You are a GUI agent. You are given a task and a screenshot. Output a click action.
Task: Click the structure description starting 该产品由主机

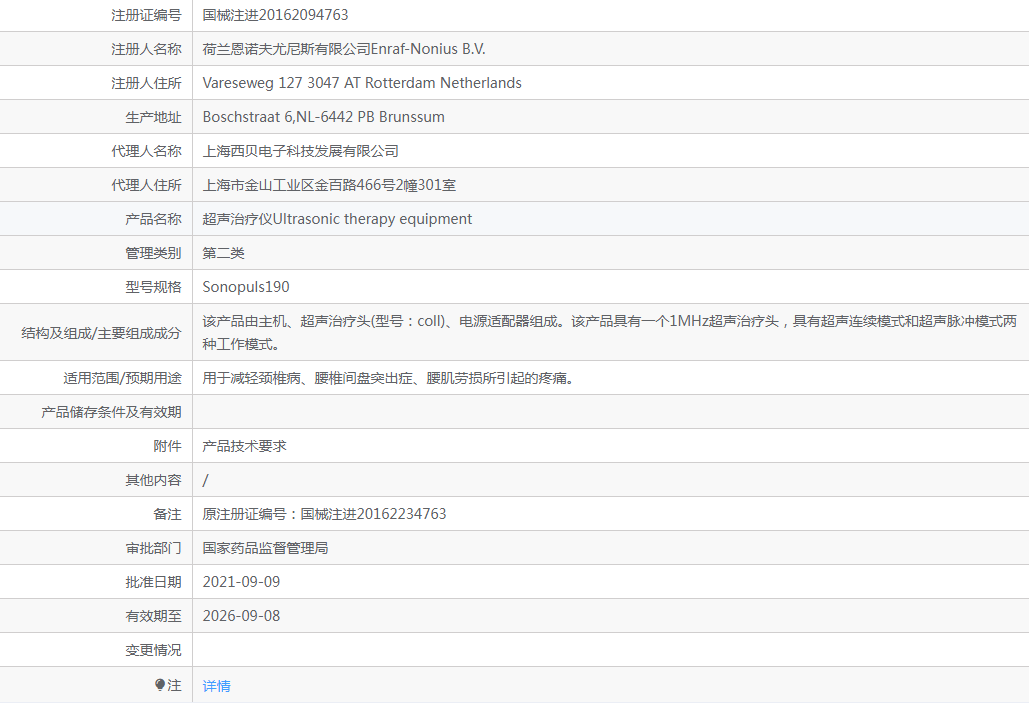(610, 333)
